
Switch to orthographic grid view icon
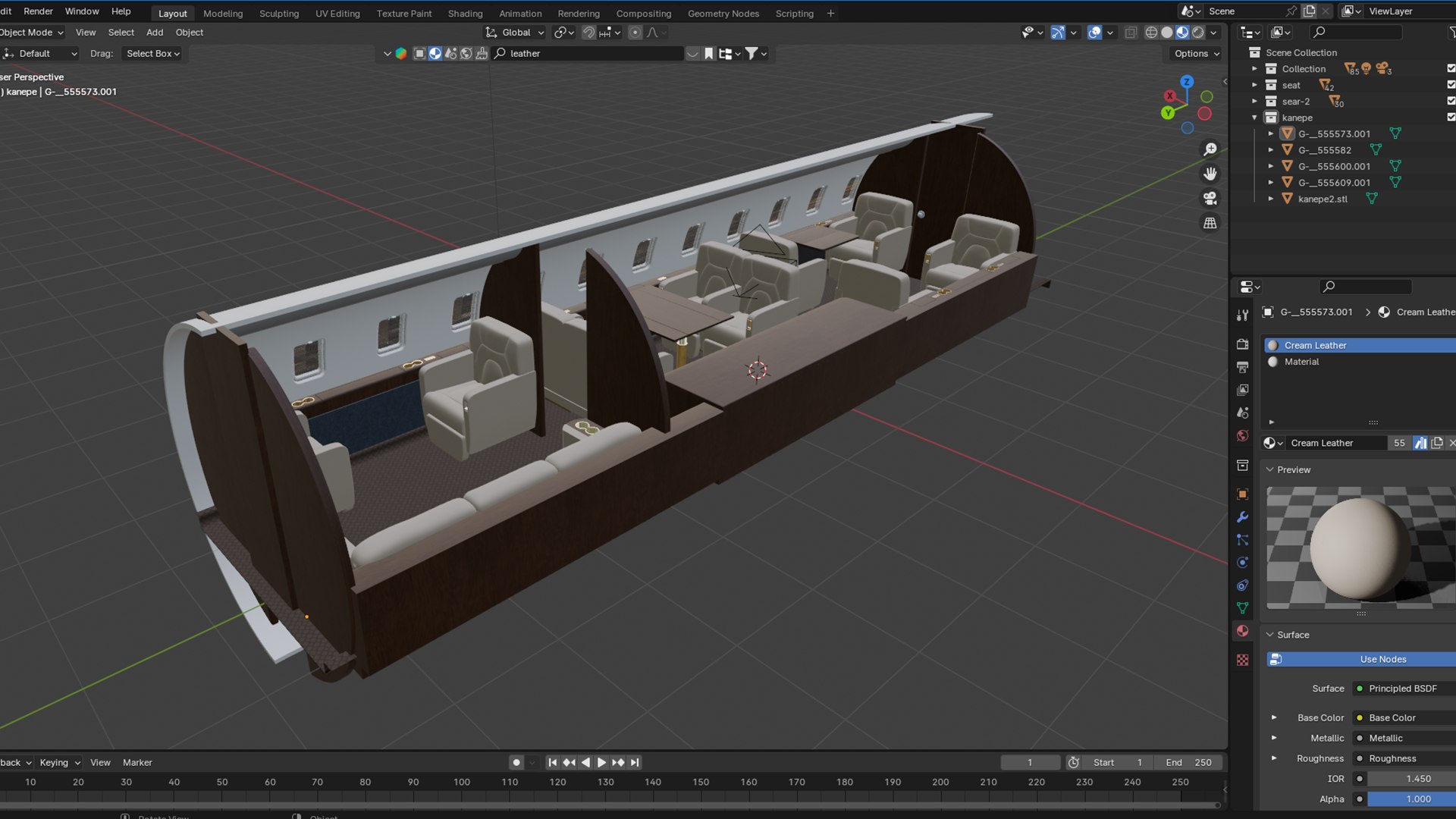[1210, 223]
